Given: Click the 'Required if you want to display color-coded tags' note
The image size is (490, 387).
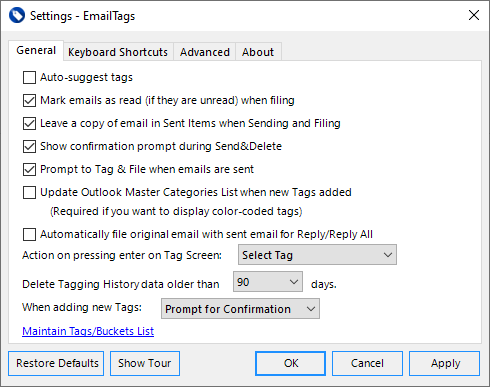Looking at the screenshot, I should [176, 211].
